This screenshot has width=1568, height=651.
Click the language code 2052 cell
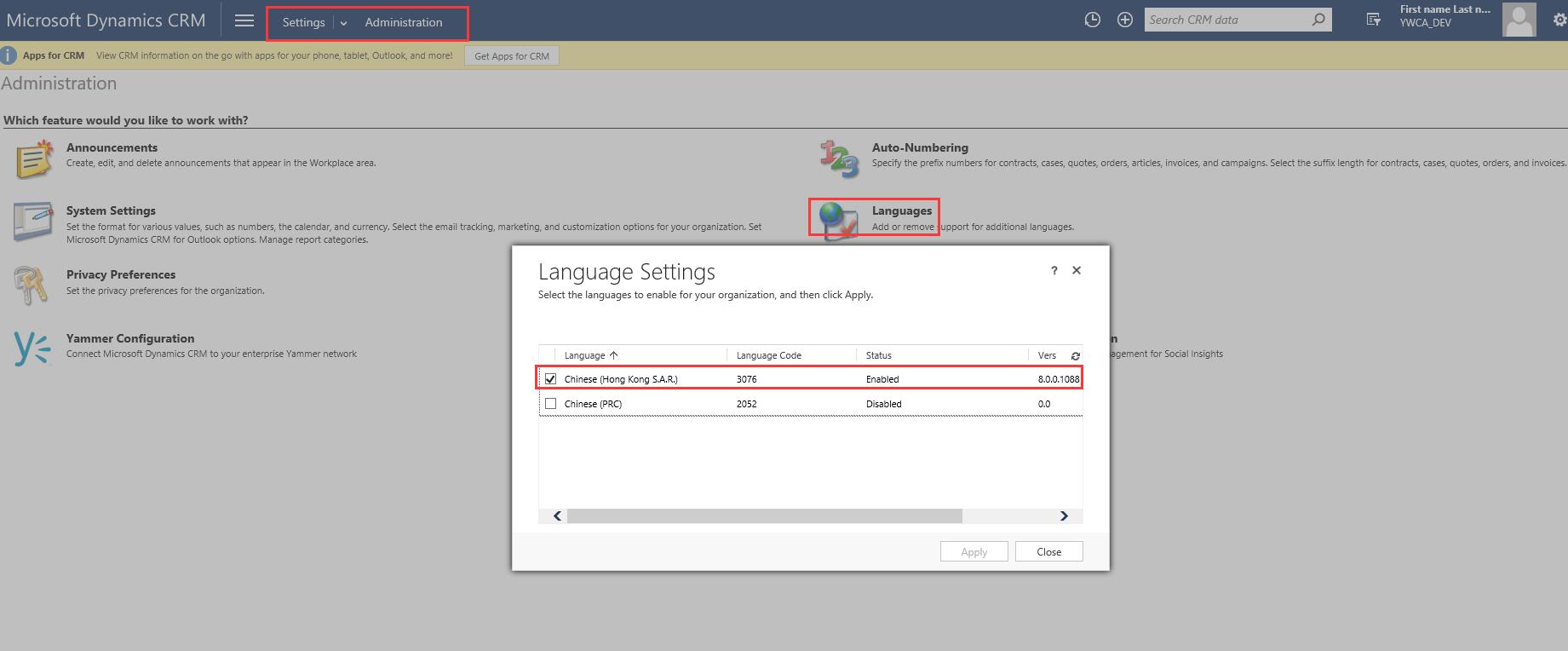tap(747, 404)
